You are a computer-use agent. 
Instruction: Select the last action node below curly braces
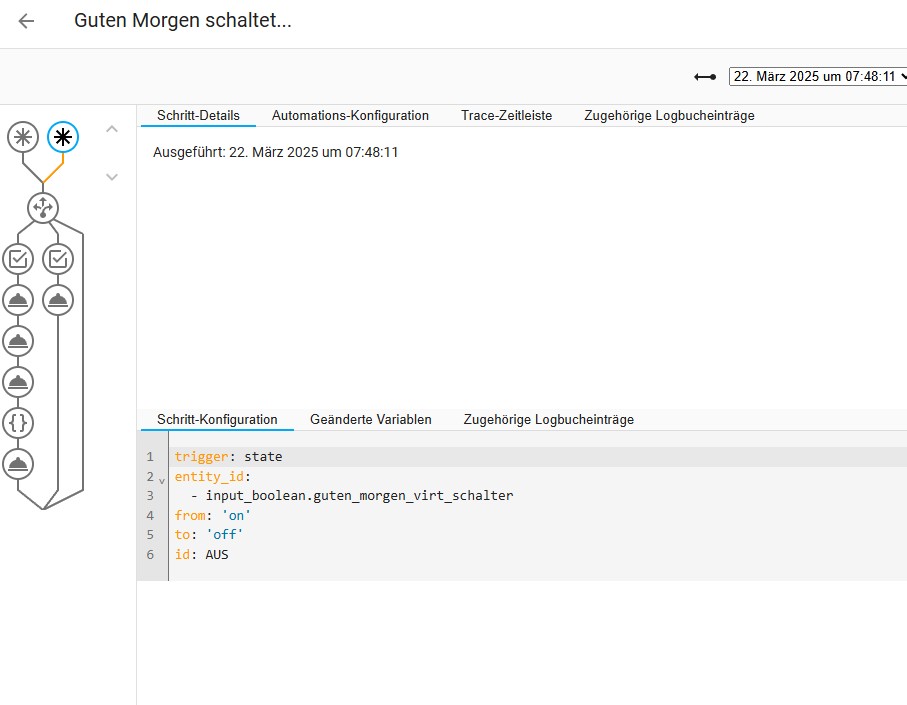[x=18, y=463]
